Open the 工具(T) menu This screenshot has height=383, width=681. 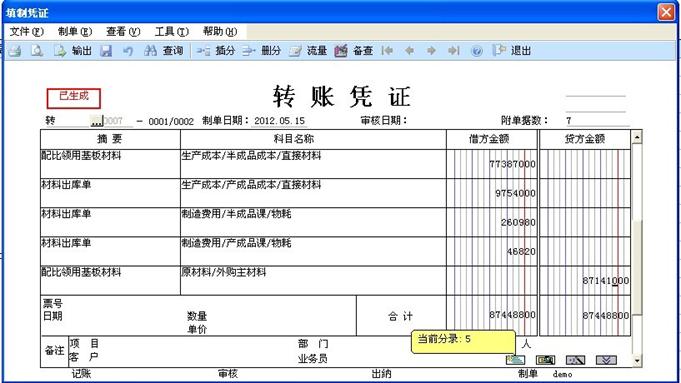[172, 31]
